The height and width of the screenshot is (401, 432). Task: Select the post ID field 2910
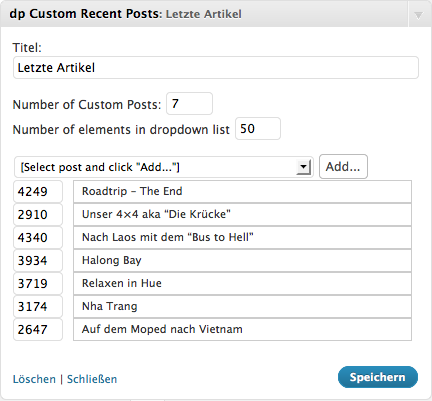(38, 214)
